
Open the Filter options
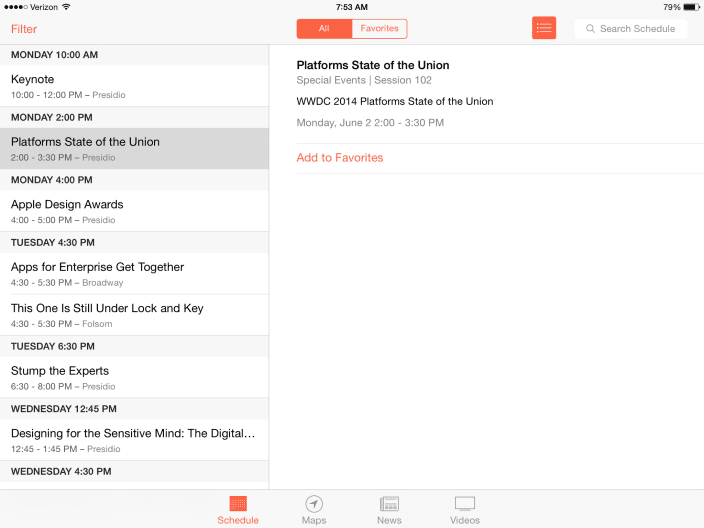point(24,29)
